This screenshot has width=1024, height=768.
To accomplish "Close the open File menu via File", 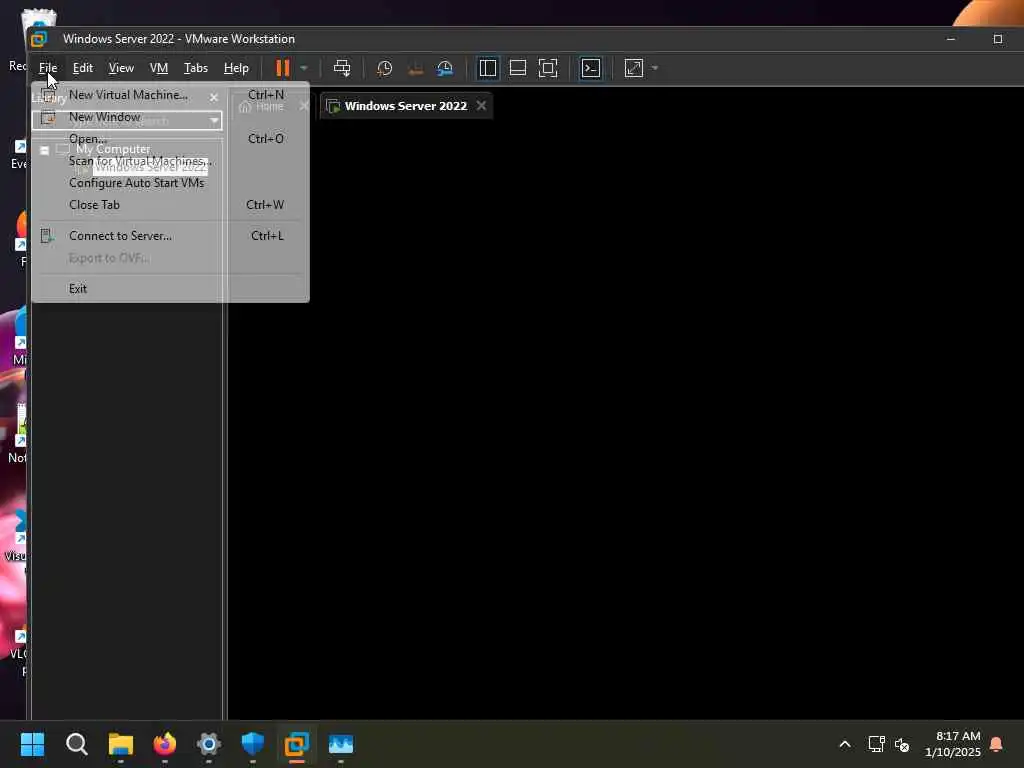I will click(48, 68).
